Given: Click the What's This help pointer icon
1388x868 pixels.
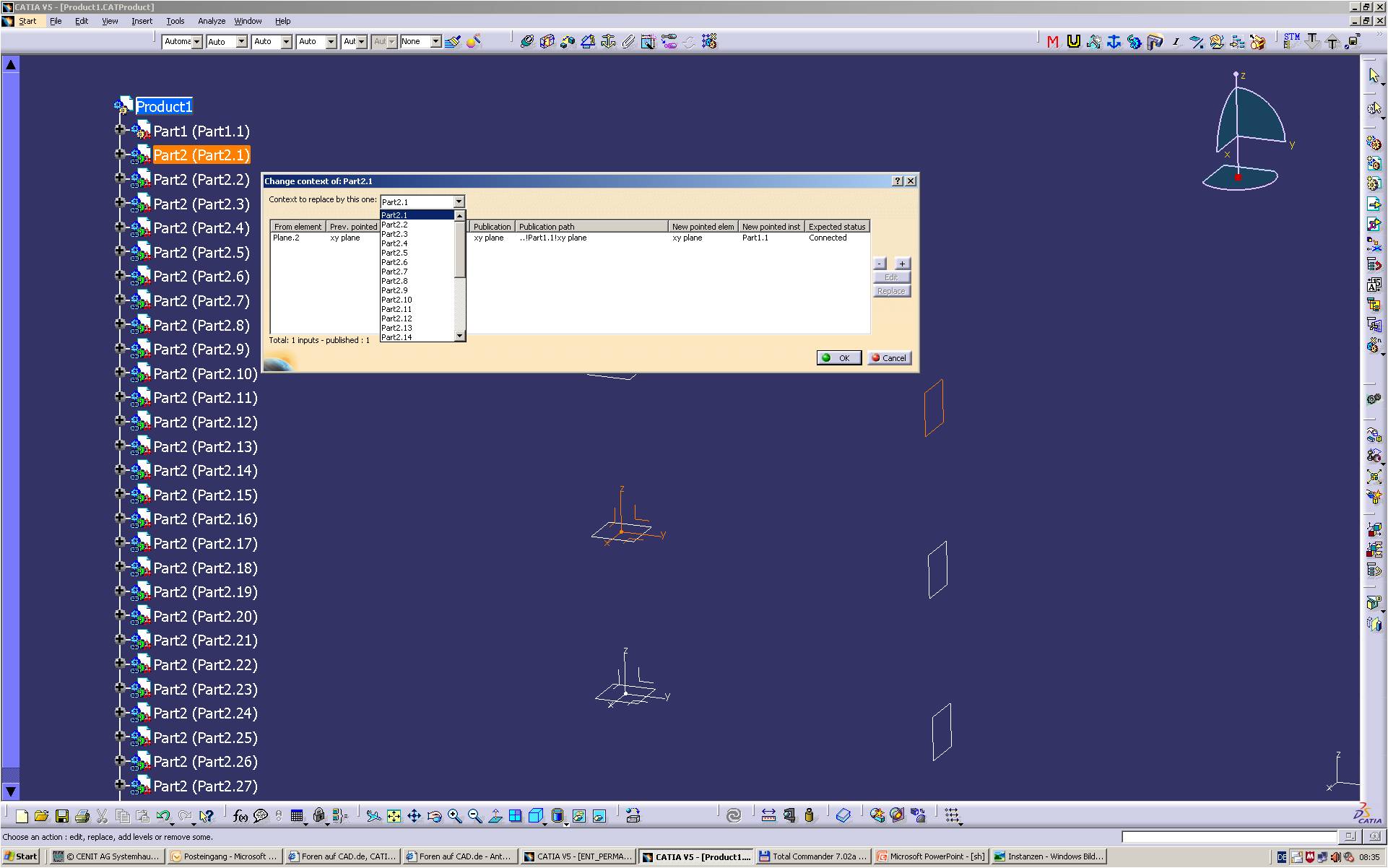Looking at the screenshot, I should click(206, 816).
